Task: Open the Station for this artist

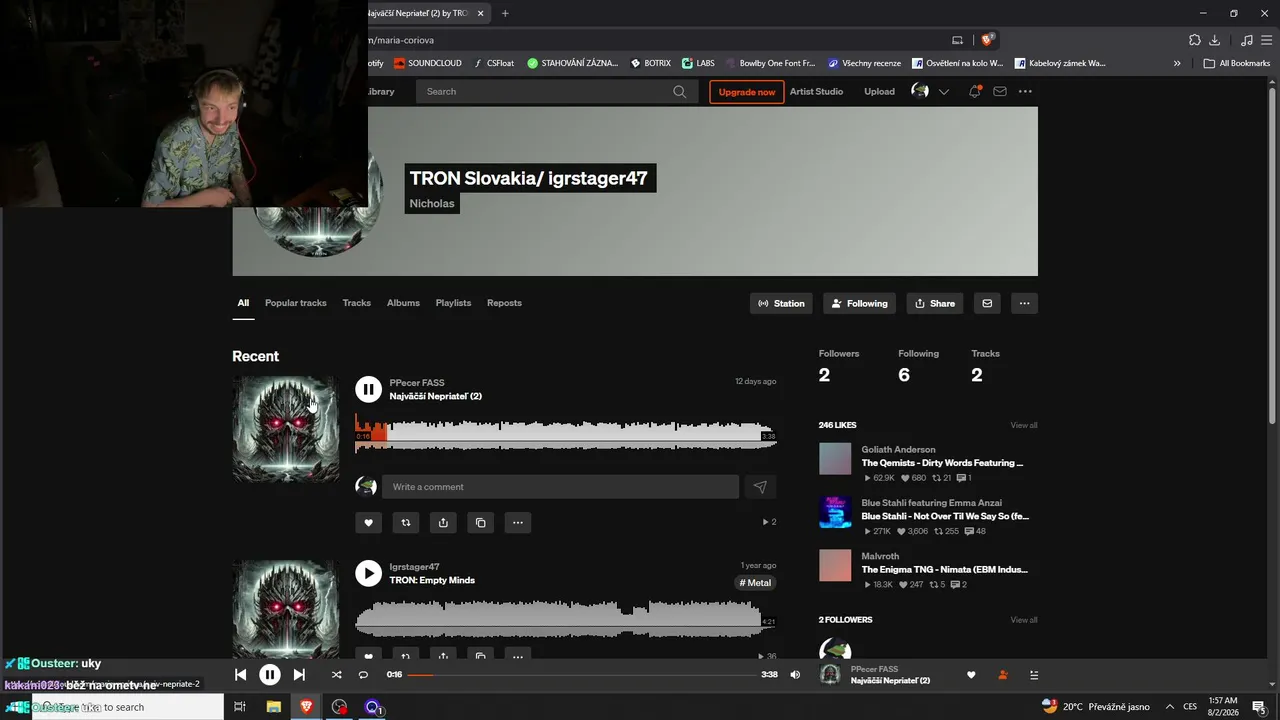Action: (781, 303)
